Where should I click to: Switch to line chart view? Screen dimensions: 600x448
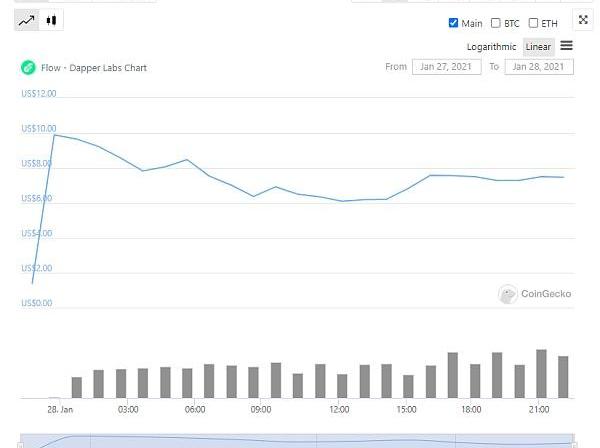click(27, 20)
